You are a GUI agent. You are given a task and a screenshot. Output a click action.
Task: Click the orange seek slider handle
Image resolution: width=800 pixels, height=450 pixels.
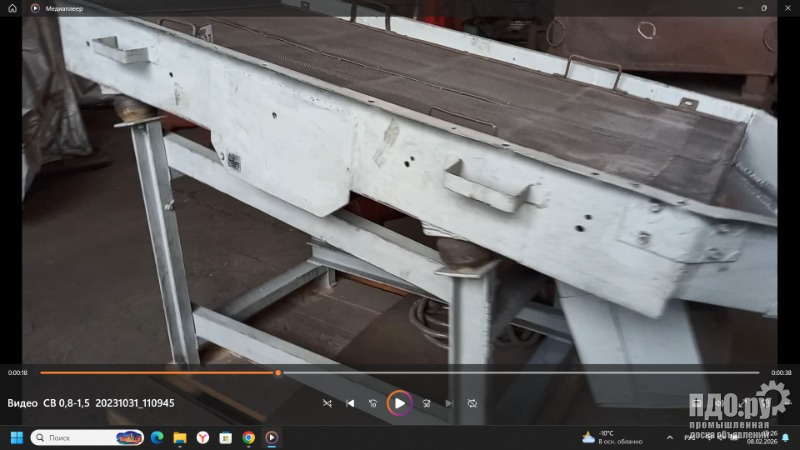pos(278,372)
